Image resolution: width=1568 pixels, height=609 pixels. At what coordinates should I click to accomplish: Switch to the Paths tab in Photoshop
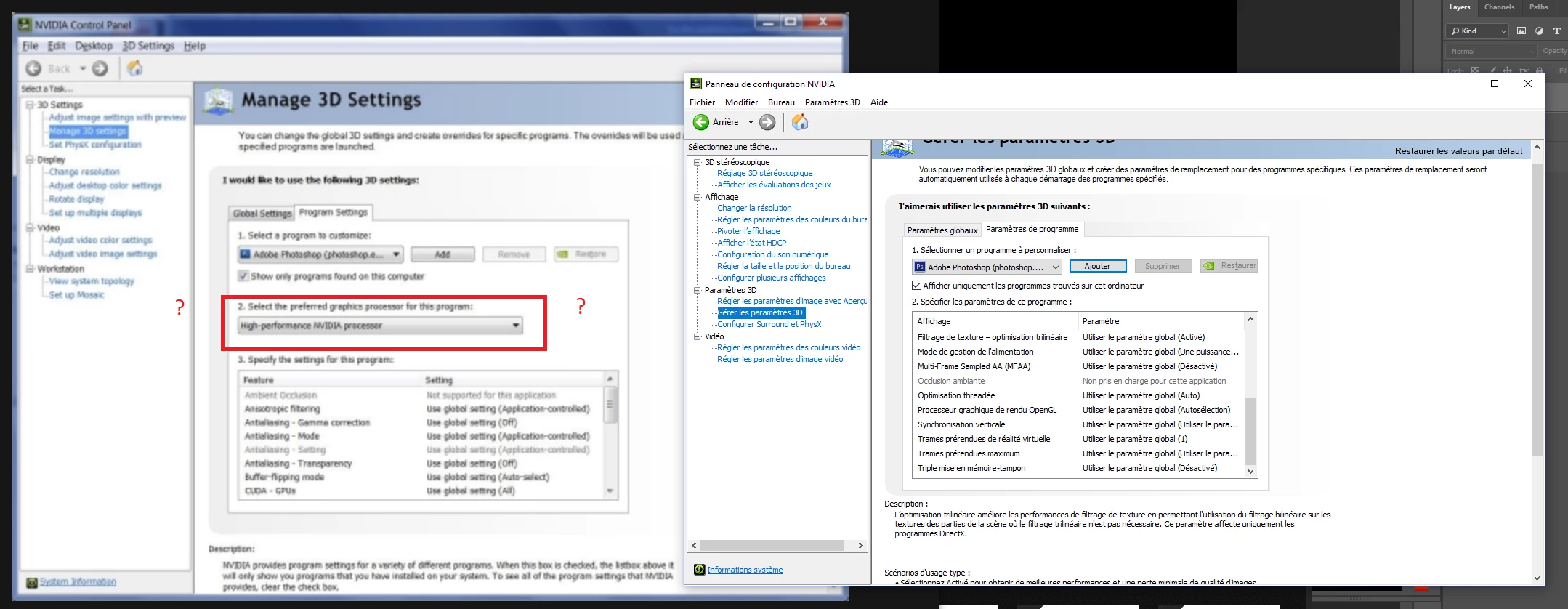click(x=1538, y=7)
